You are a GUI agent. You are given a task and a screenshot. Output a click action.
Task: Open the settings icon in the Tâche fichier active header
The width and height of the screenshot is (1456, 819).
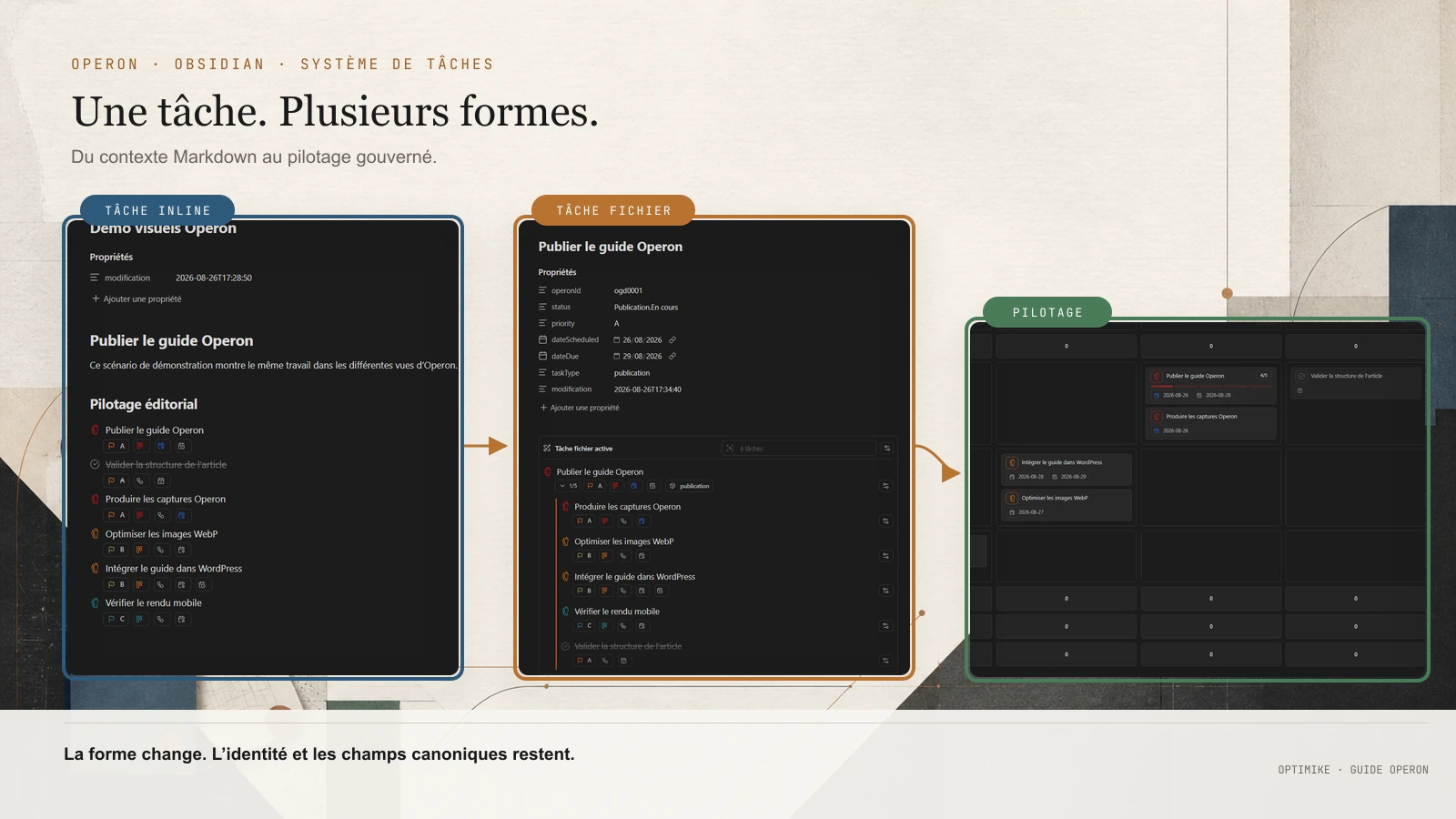pos(887,449)
